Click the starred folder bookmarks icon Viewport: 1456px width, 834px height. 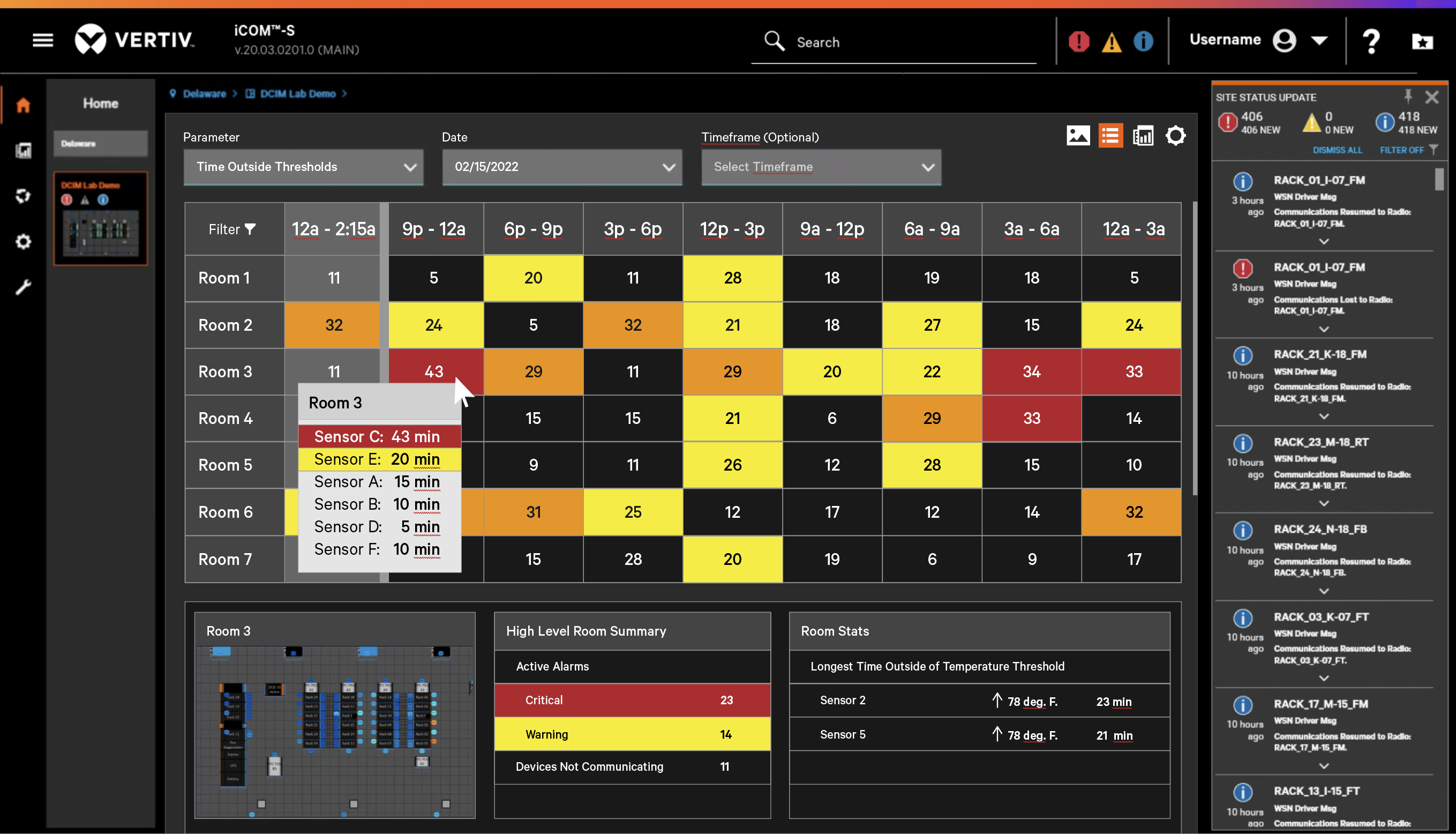coord(1422,41)
